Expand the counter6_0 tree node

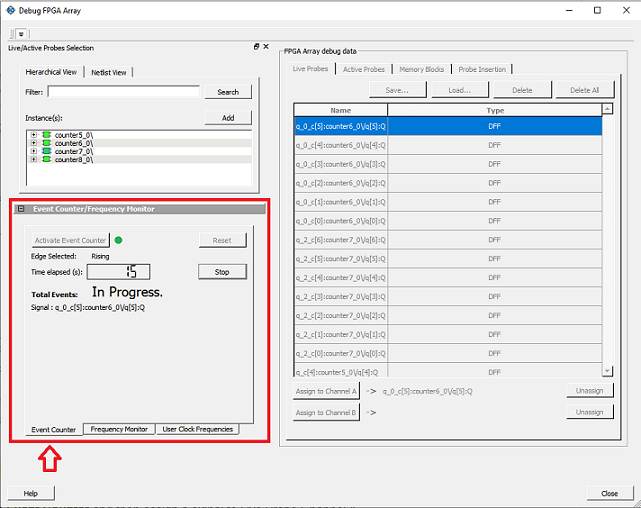pos(34,143)
